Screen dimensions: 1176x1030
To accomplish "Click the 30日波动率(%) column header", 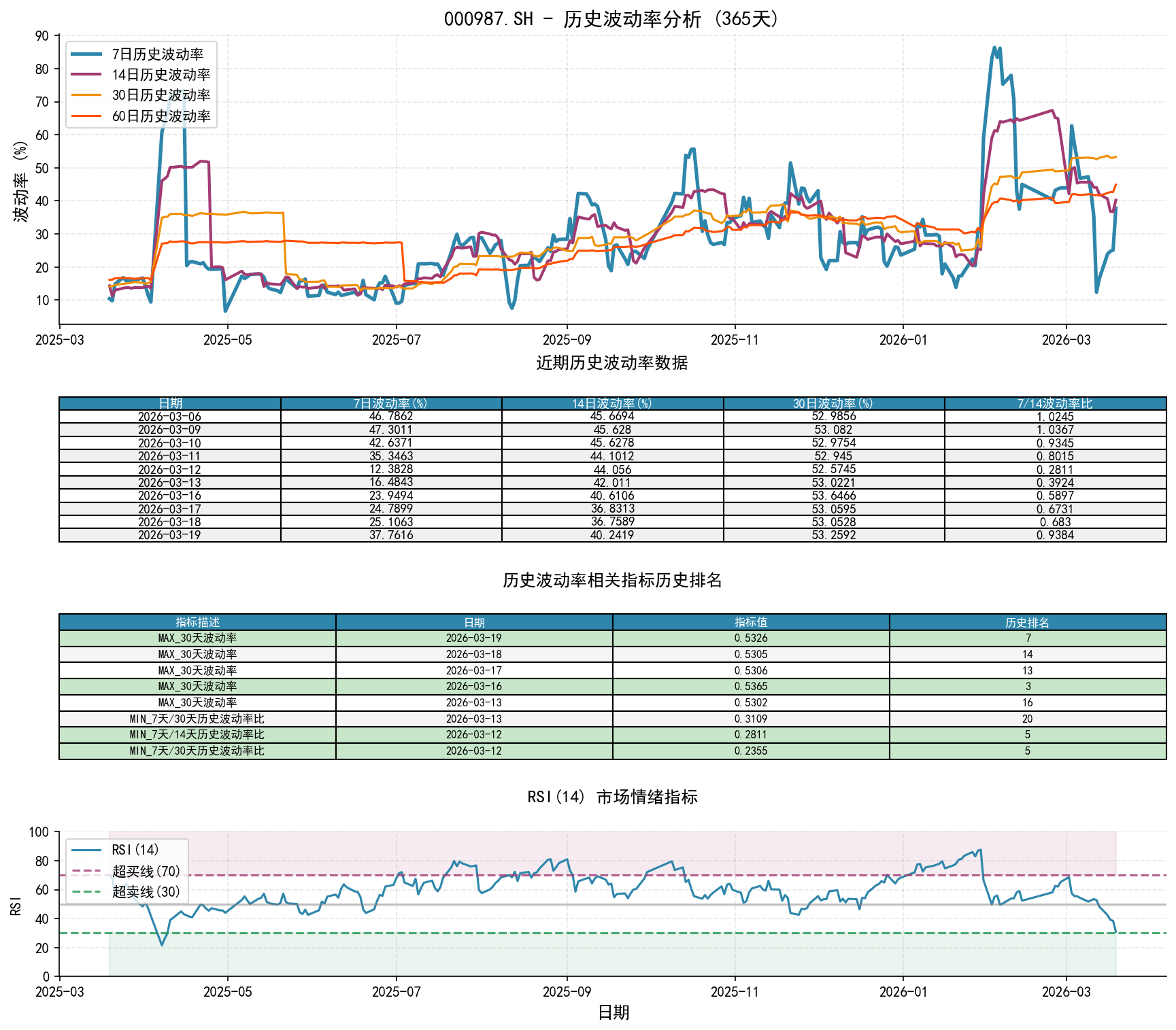I will tap(833, 403).
